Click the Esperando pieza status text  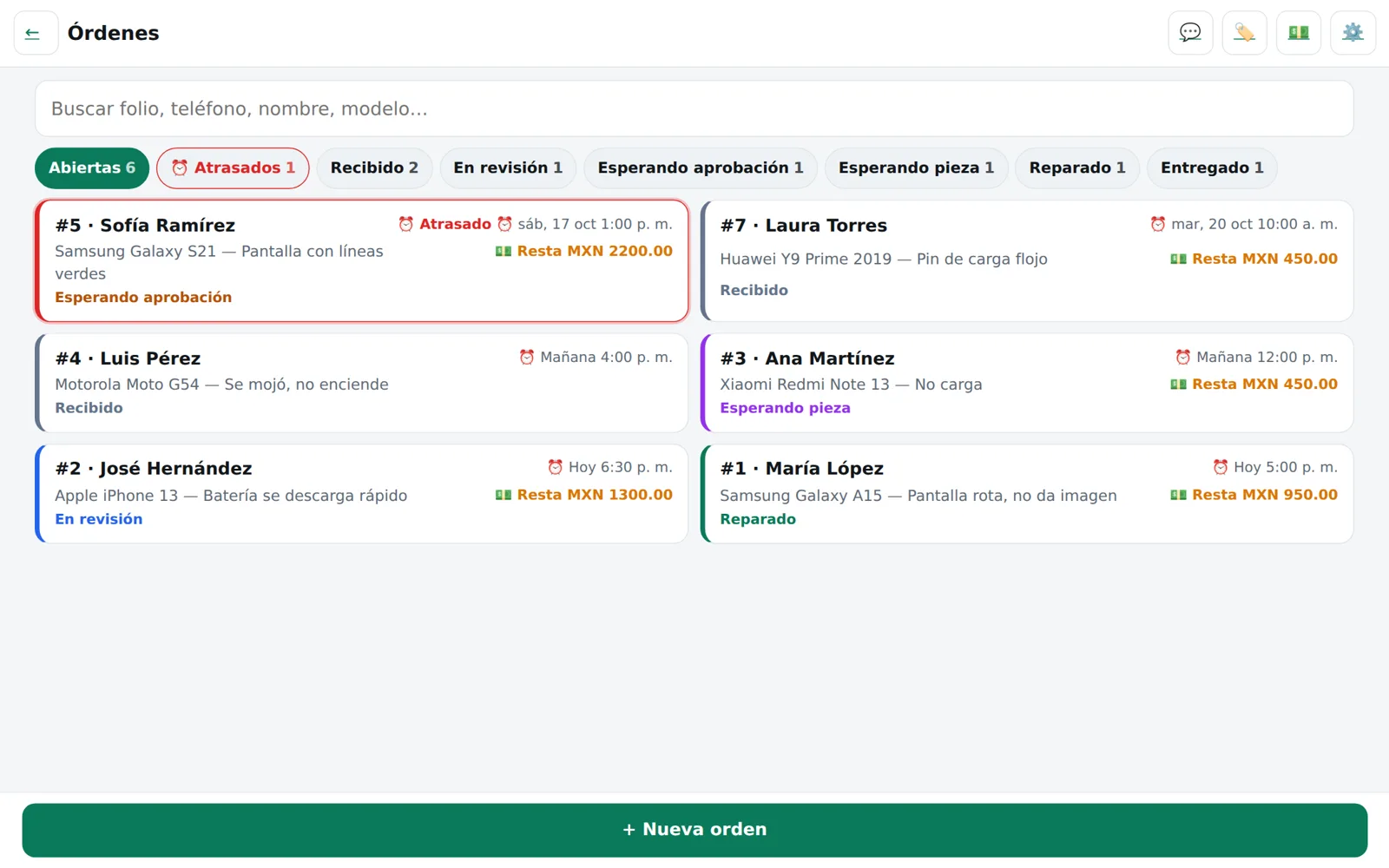point(785,408)
